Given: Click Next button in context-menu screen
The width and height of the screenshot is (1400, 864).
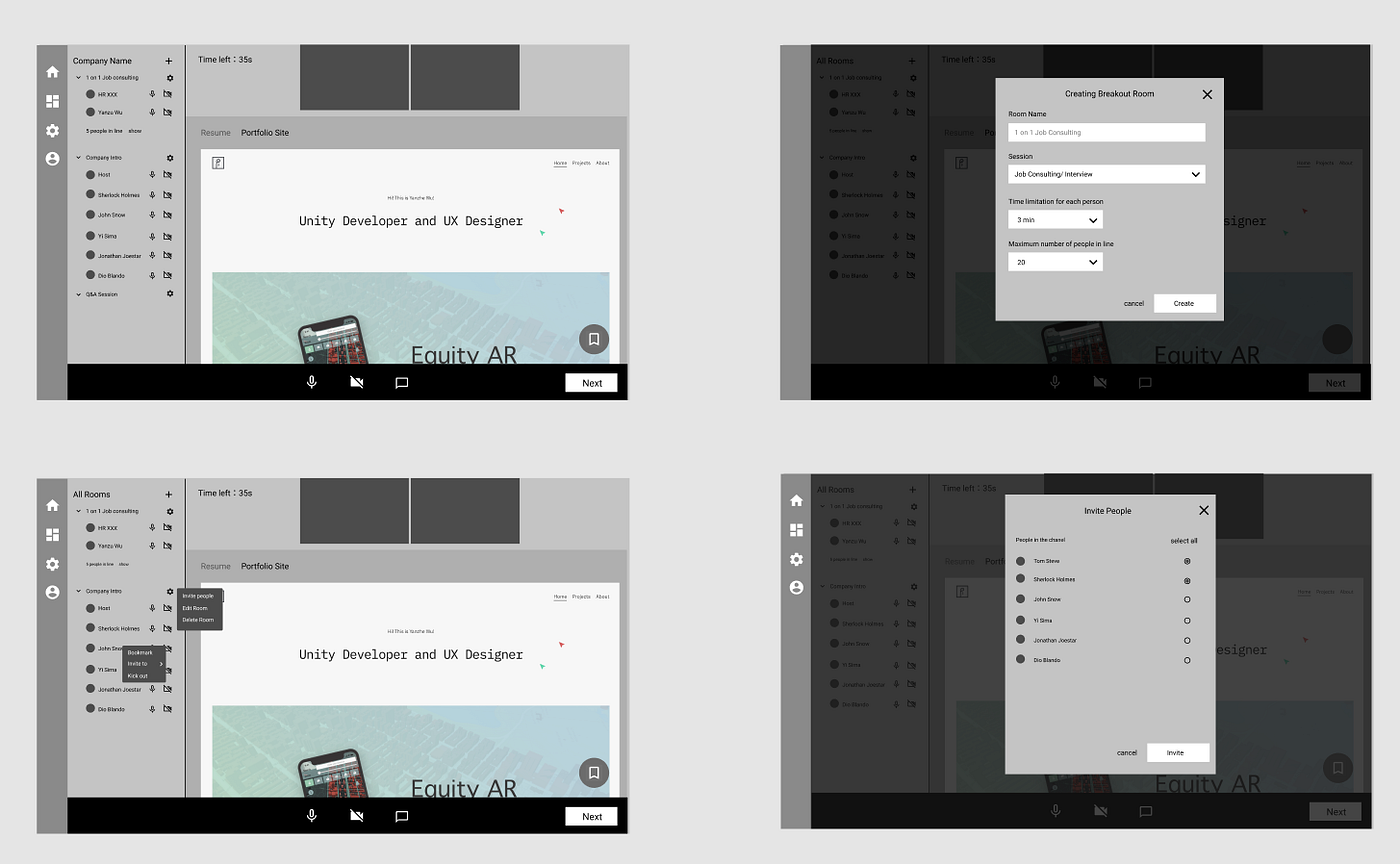Looking at the screenshot, I should coord(592,816).
